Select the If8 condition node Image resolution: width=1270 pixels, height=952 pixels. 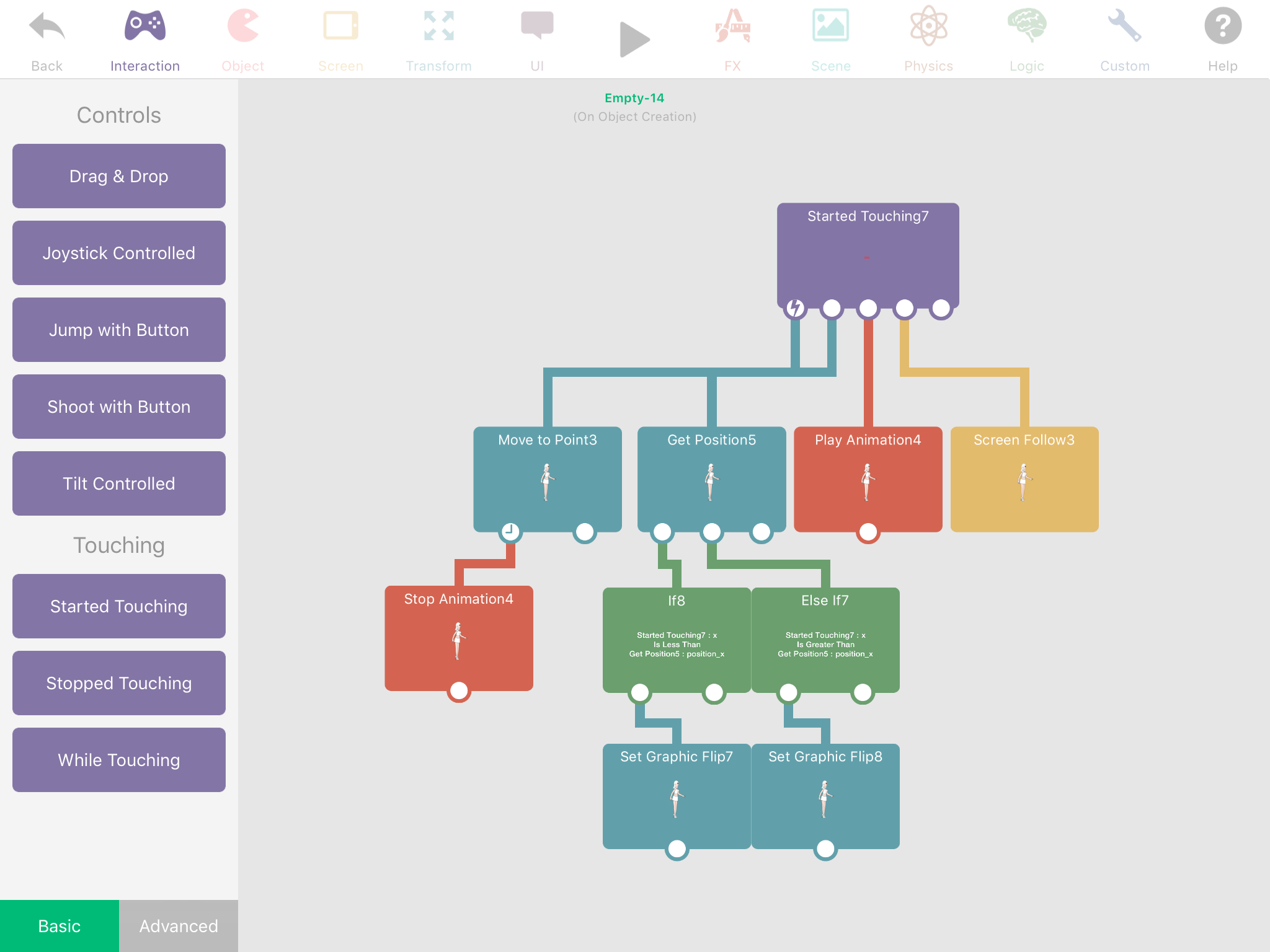(677, 638)
